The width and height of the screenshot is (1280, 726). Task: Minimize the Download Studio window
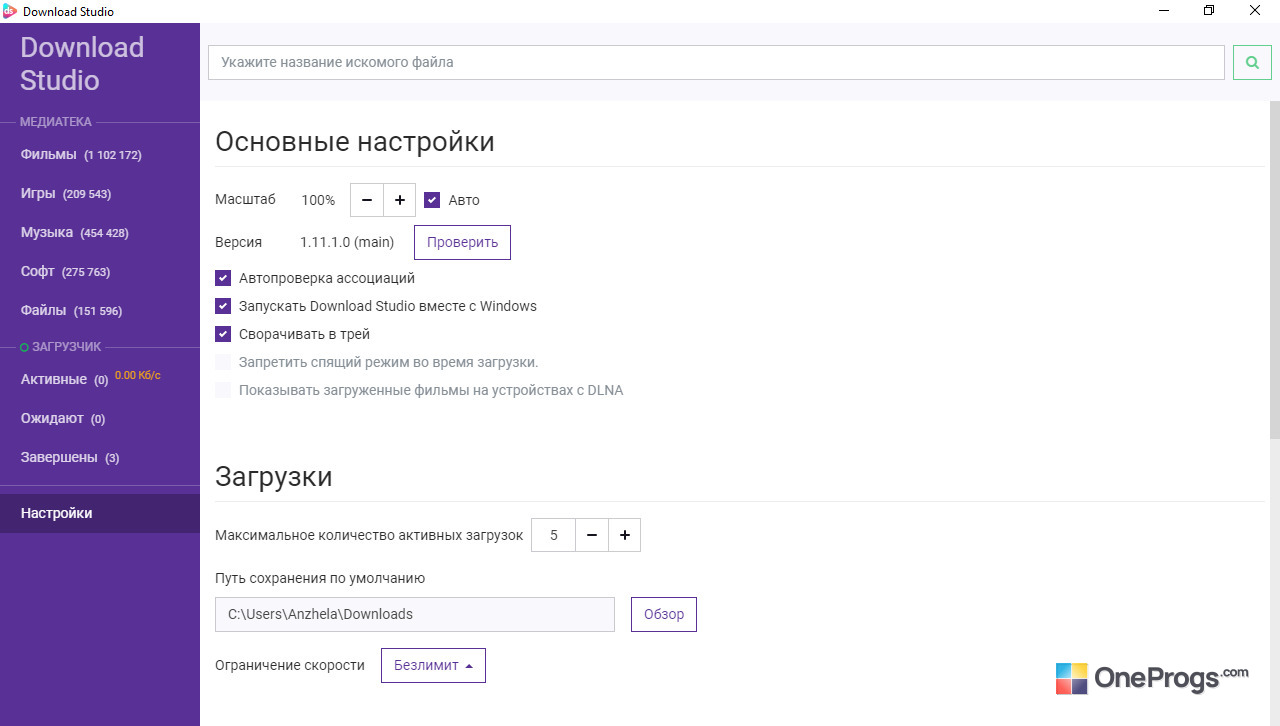[1164, 11]
